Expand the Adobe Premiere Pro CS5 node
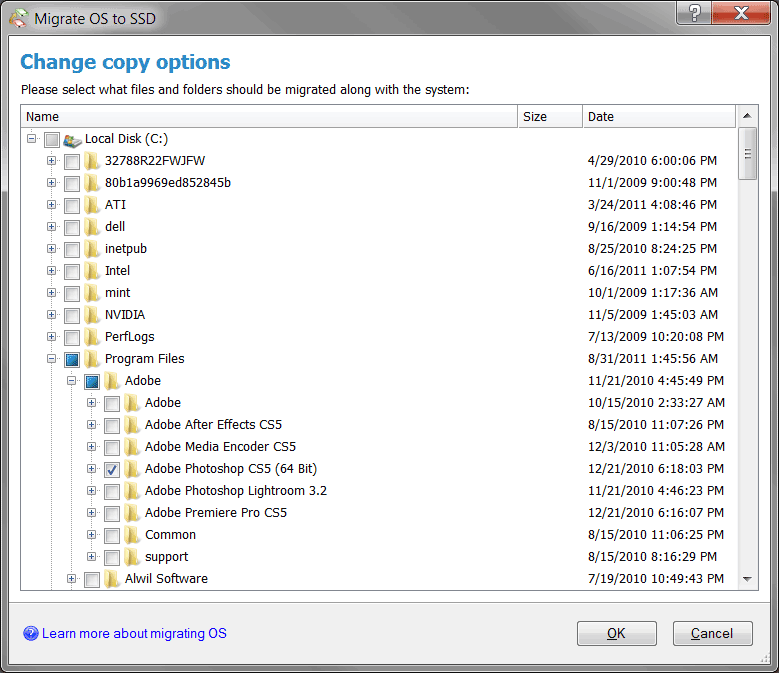 [x=91, y=513]
